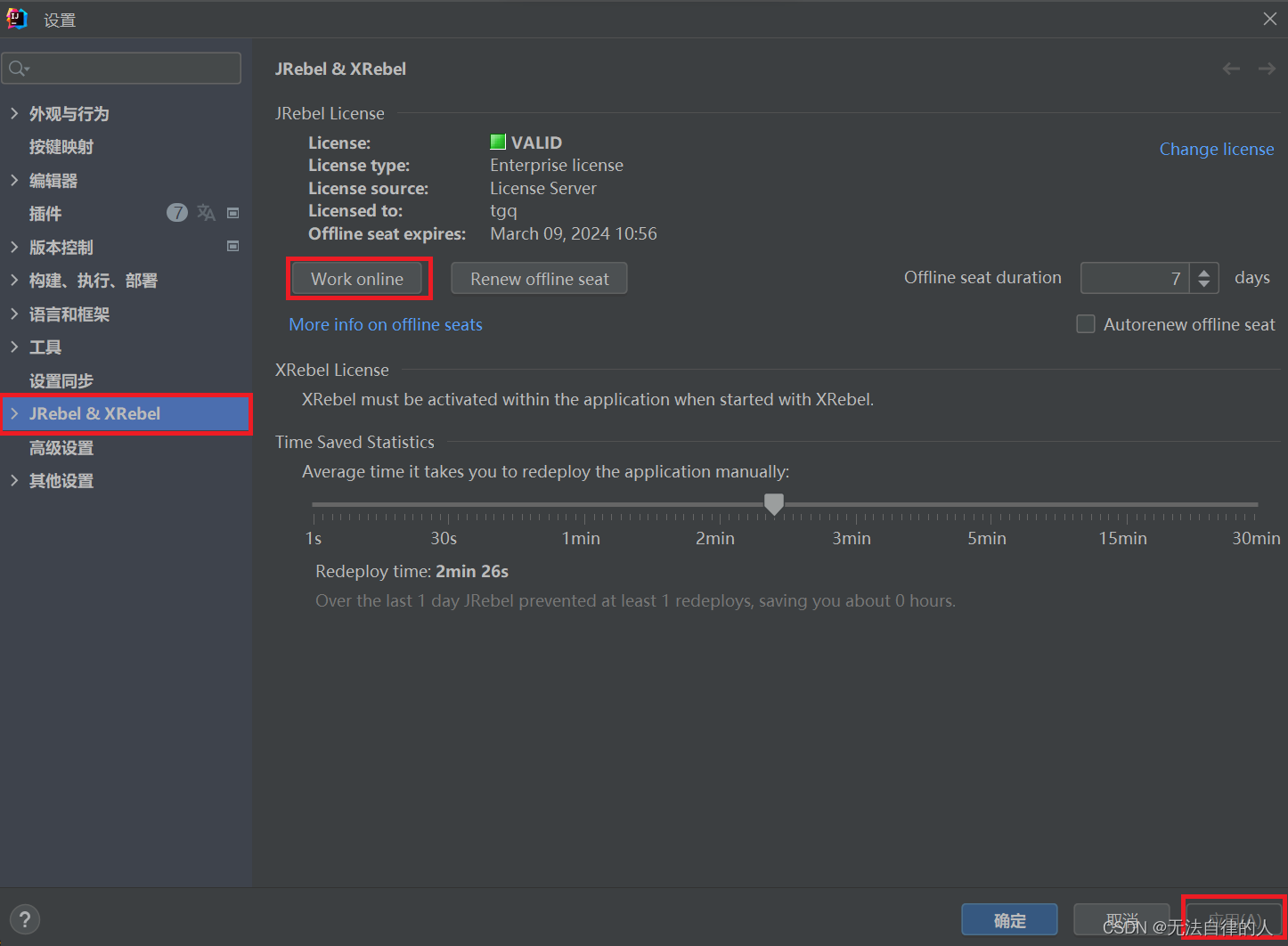
Task: Click the XRebel License section heading
Action: point(332,370)
